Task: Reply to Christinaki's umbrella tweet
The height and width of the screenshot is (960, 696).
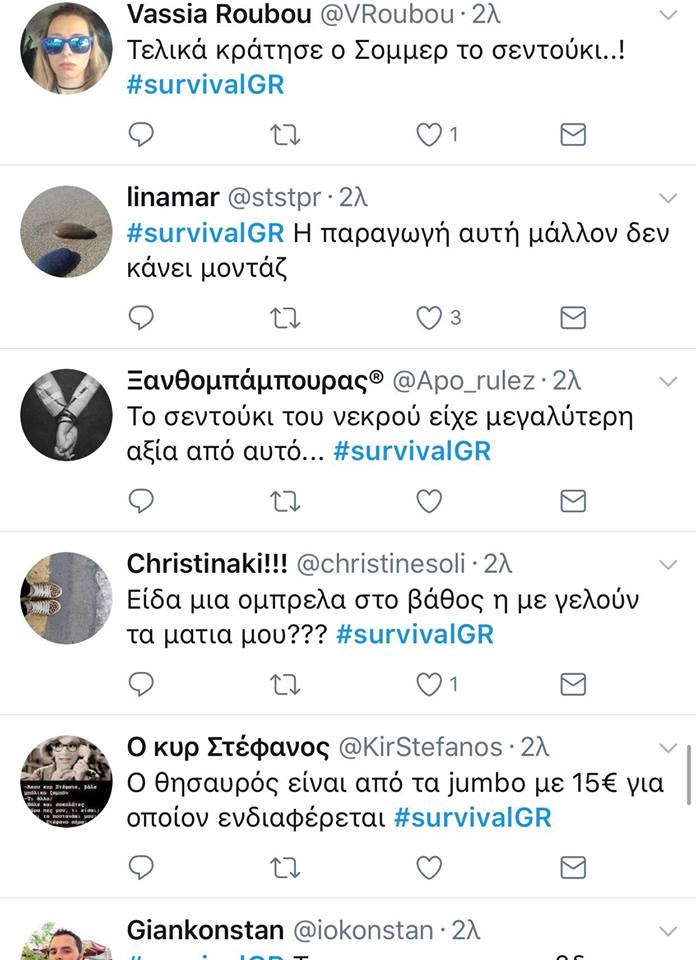Action: point(141,684)
